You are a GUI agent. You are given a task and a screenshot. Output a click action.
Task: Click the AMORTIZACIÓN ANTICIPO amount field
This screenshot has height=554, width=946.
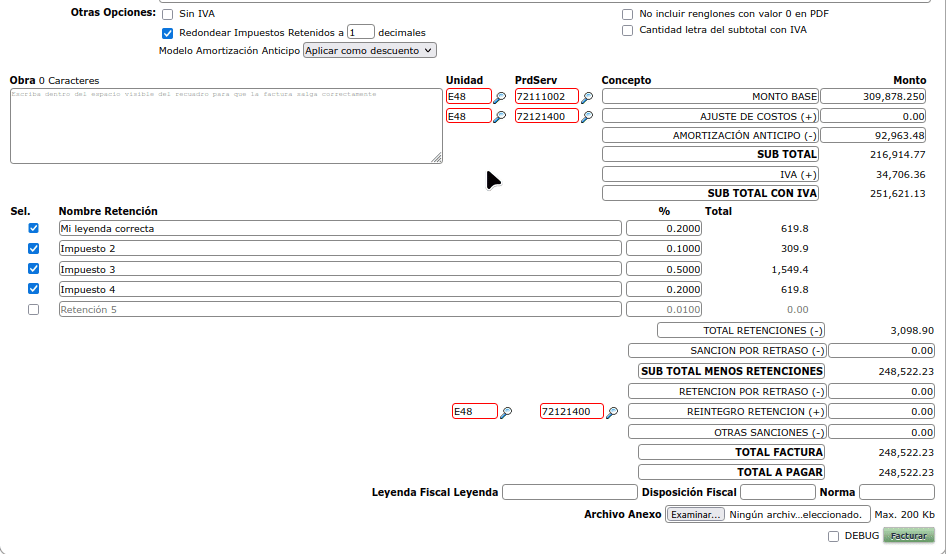[x=873, y=136]
